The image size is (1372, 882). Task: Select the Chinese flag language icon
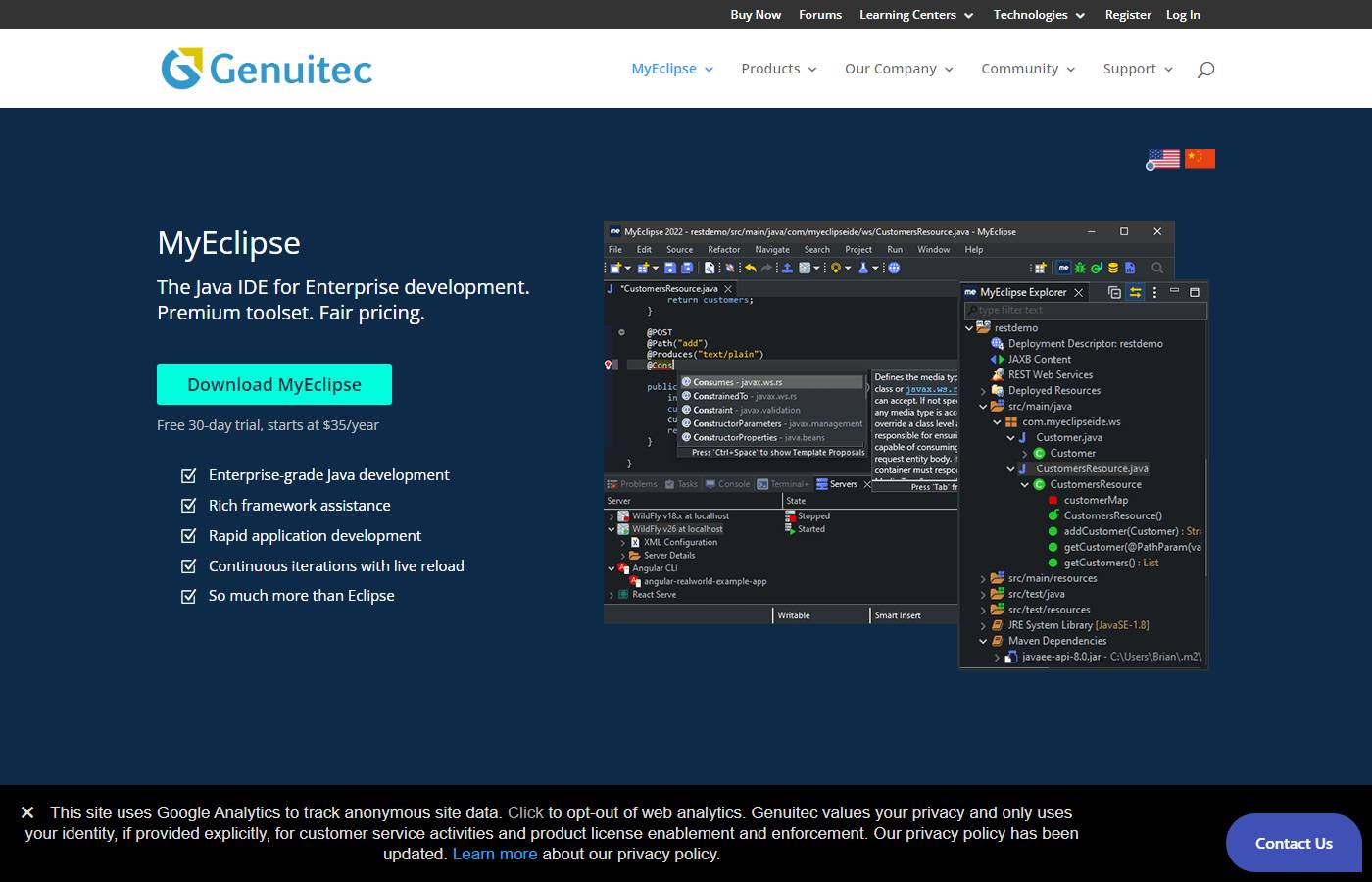pyautogui.click(x=1200, y=159)
